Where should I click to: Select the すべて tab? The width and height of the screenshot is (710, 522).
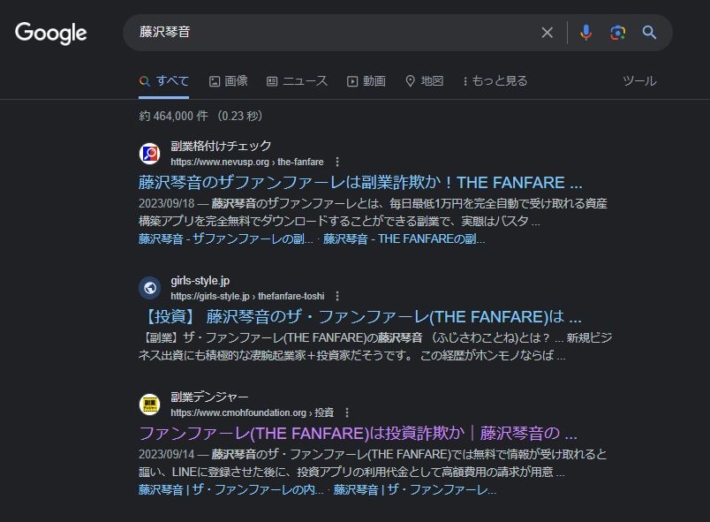click(x=164, y=81)
